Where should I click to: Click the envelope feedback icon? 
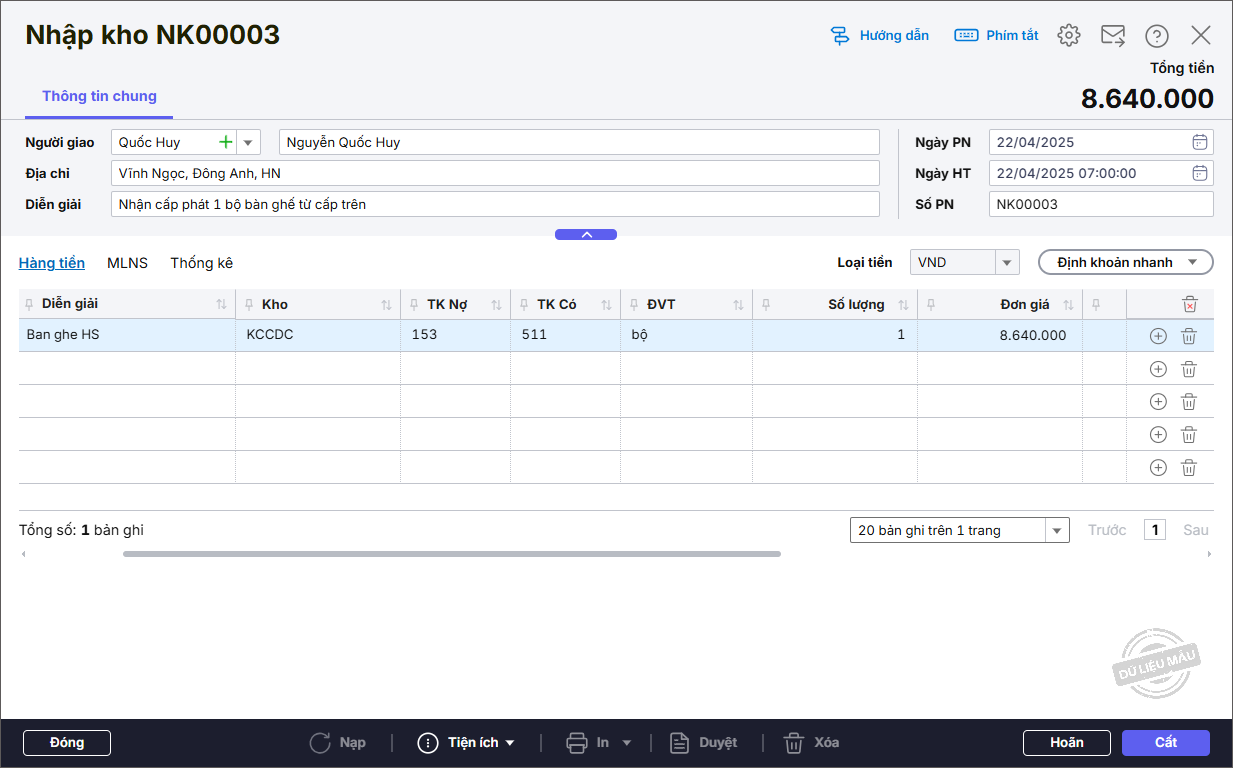coord(1113,36)
